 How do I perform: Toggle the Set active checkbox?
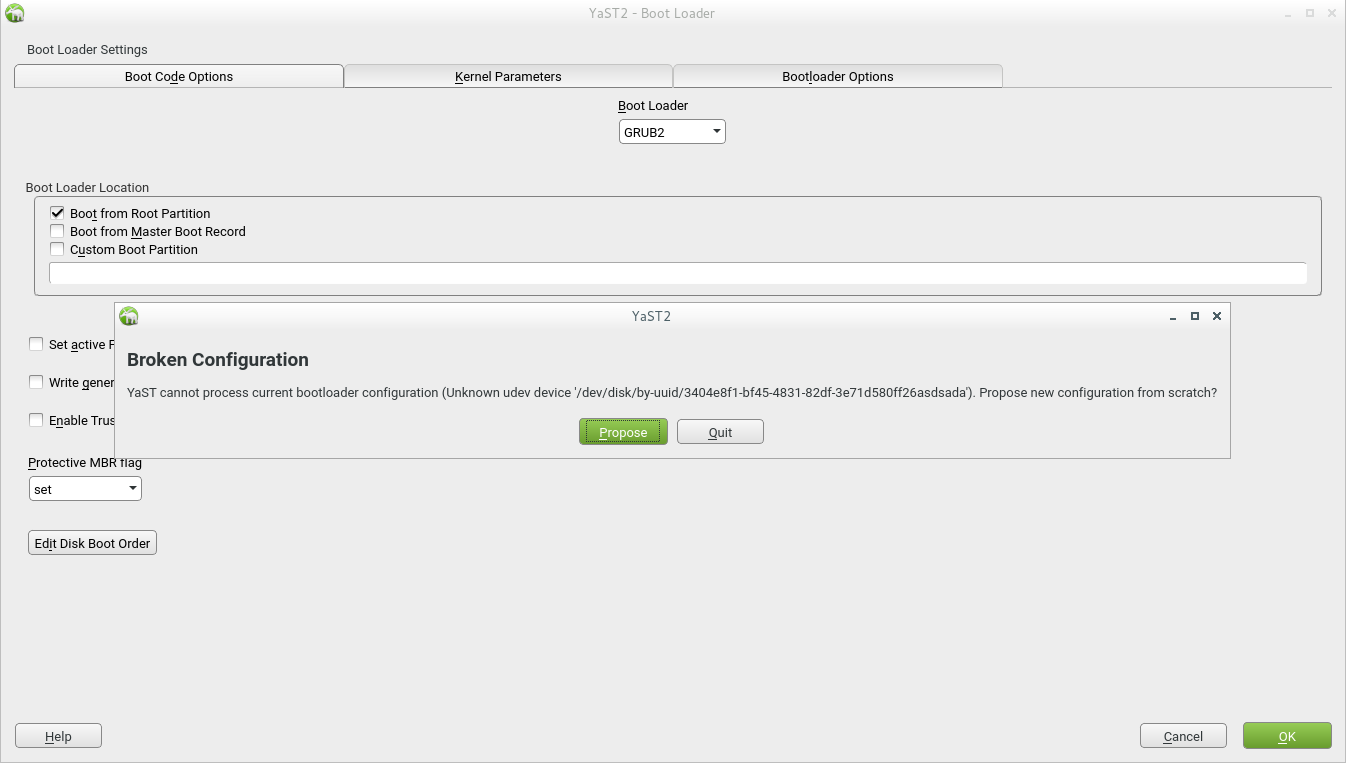click(x=36, y=344)
